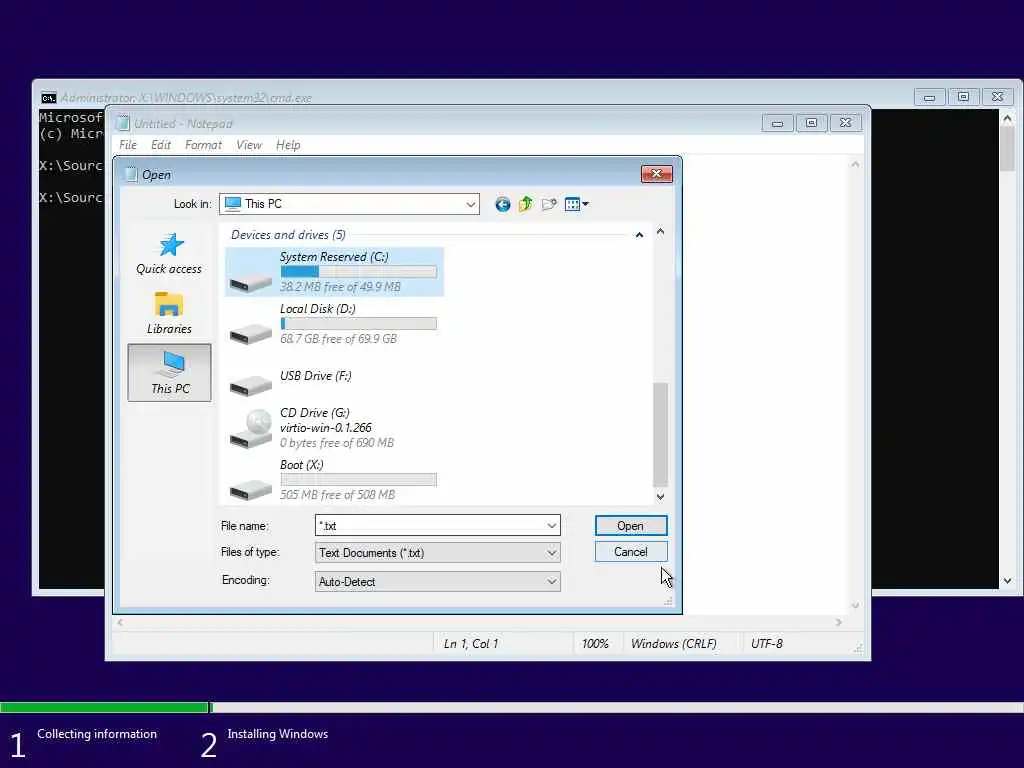Close the Open dialog
1024x768 pixels.
(x=656, y=174)
